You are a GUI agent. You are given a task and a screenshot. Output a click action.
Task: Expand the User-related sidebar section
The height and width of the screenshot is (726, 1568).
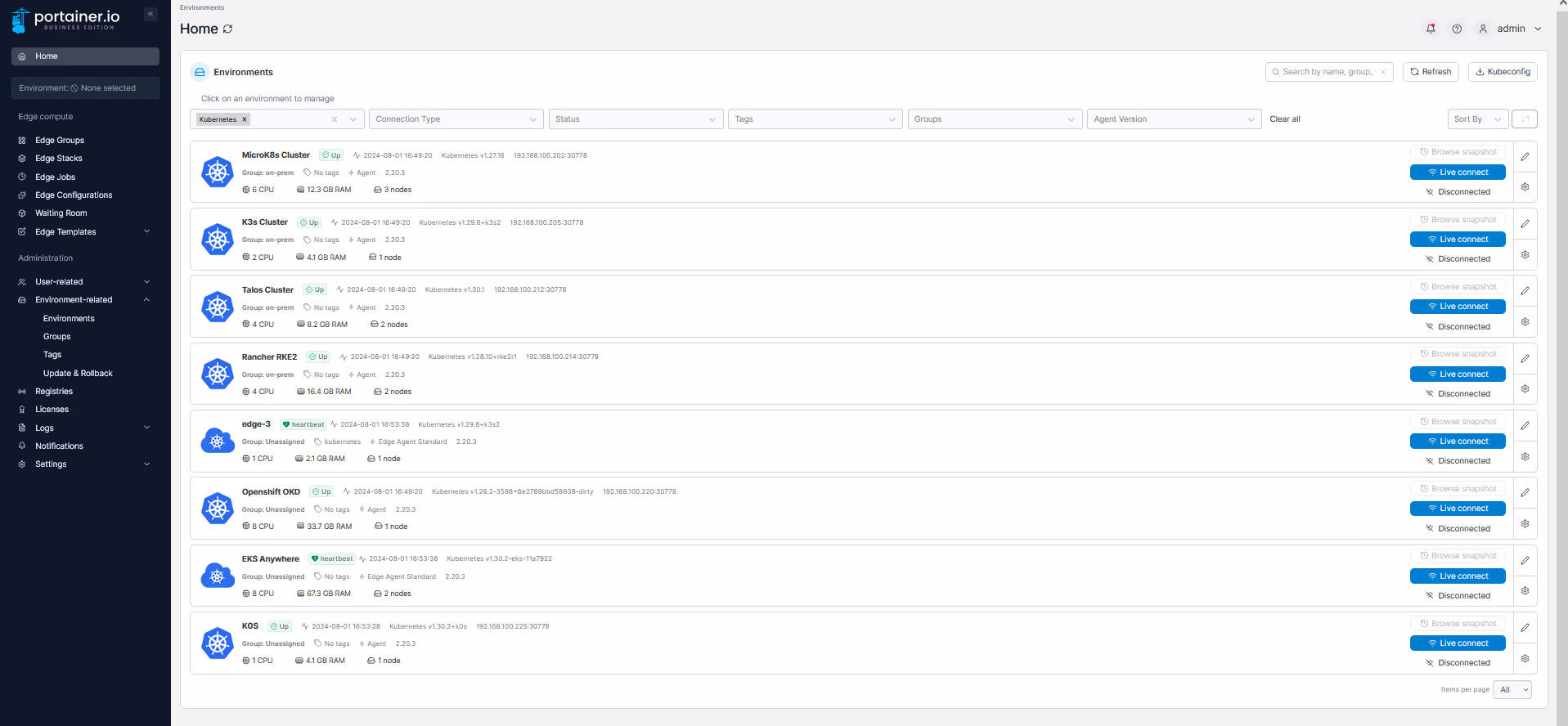[x=147, y=282]
